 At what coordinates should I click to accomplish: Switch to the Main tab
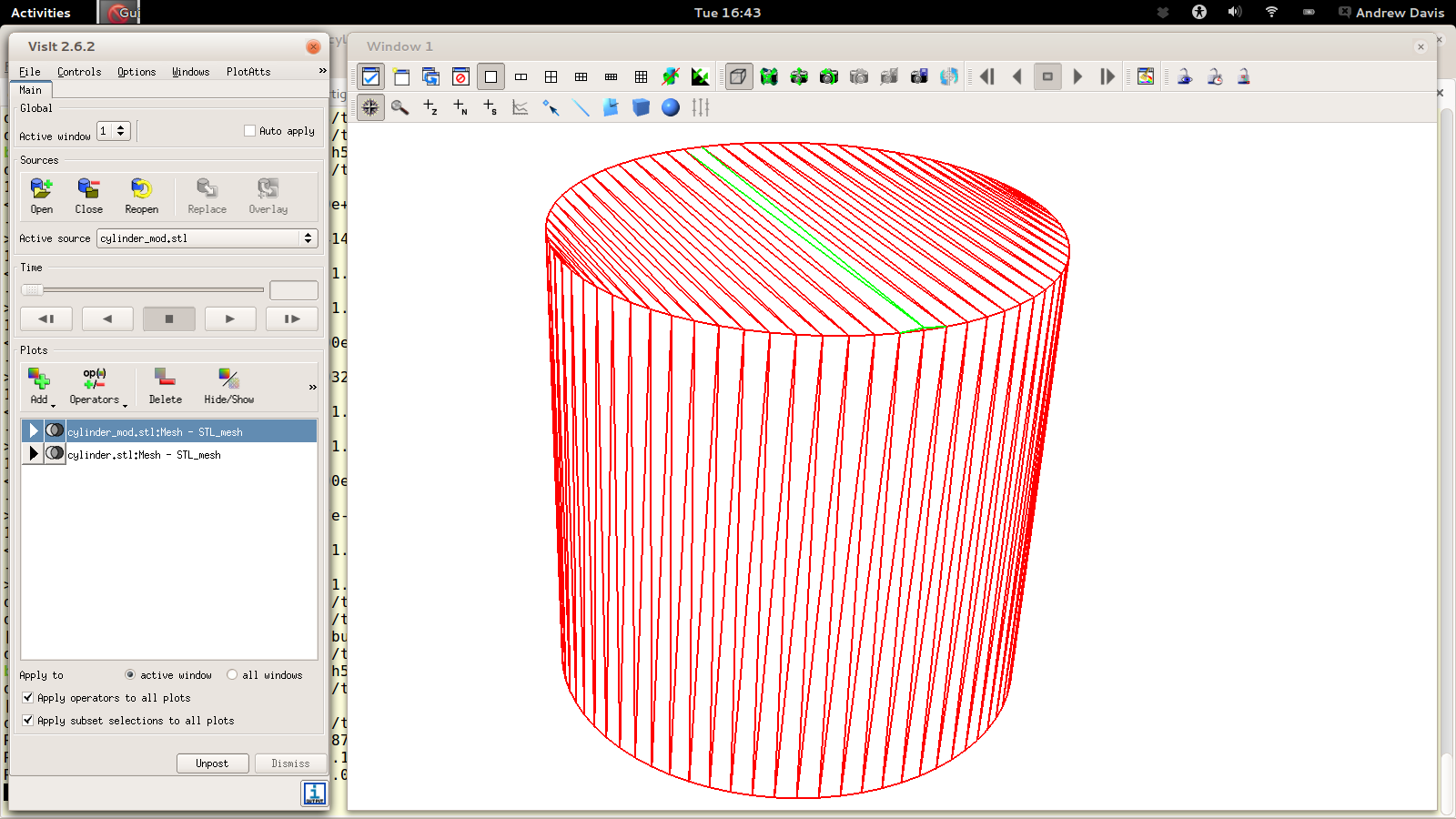pos(31,90)
